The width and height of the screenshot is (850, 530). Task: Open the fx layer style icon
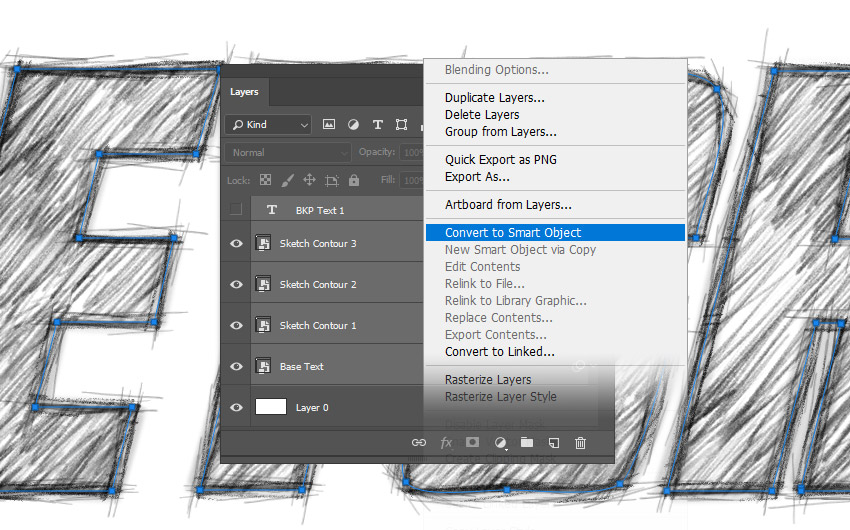click(x=446, y=443)
